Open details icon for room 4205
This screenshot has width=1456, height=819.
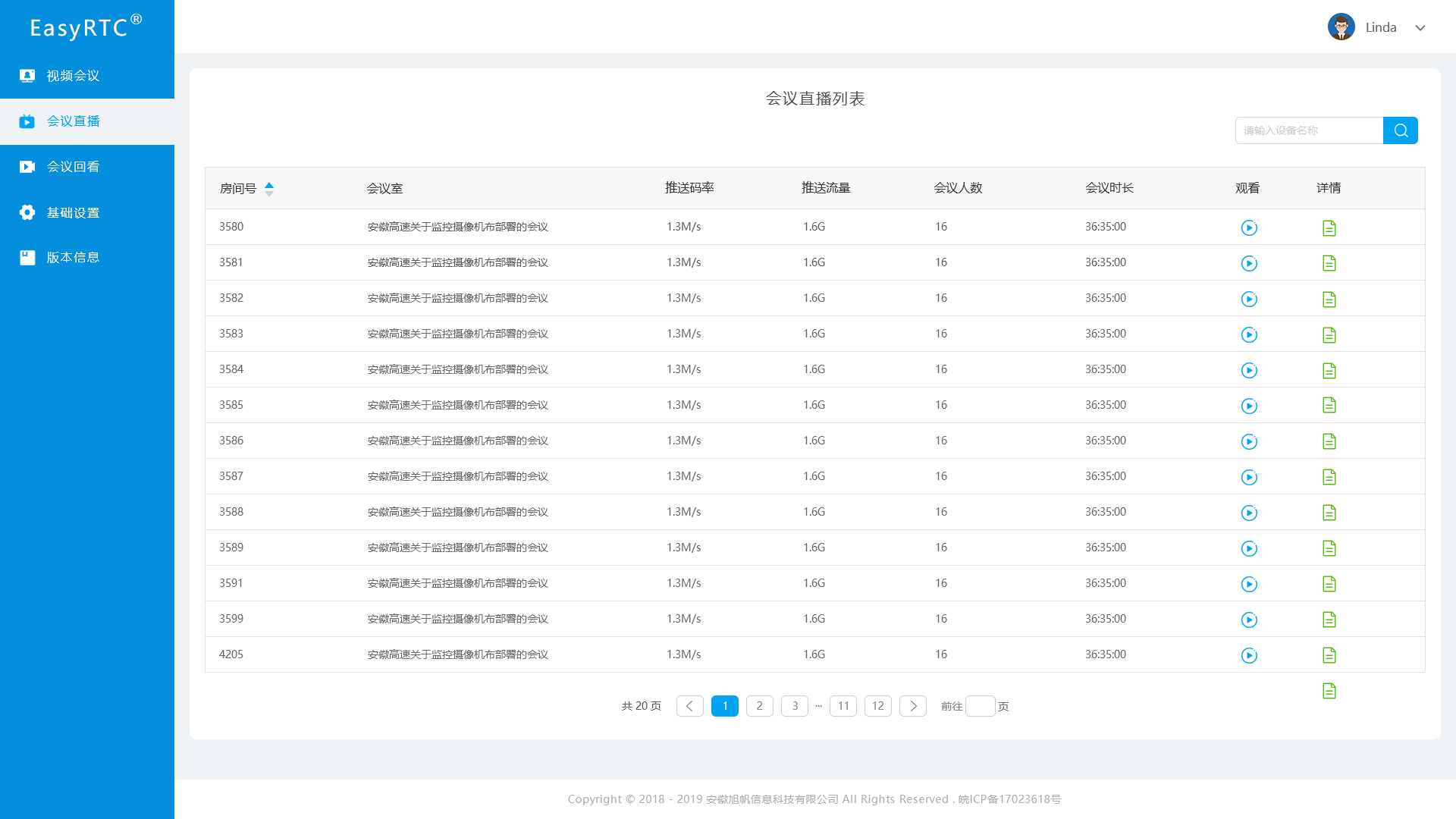[x=1329, y=655]
